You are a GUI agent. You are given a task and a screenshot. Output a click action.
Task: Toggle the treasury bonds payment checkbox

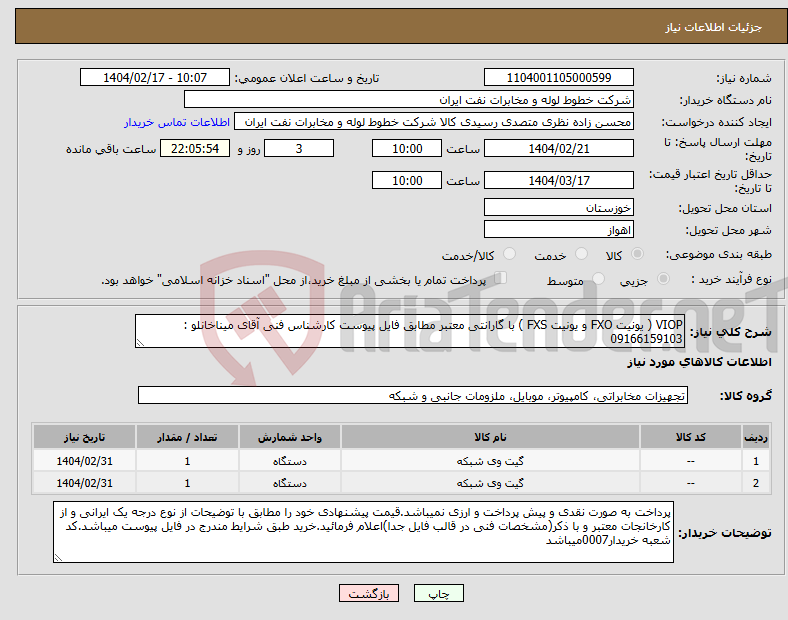(x=501, y=278)
